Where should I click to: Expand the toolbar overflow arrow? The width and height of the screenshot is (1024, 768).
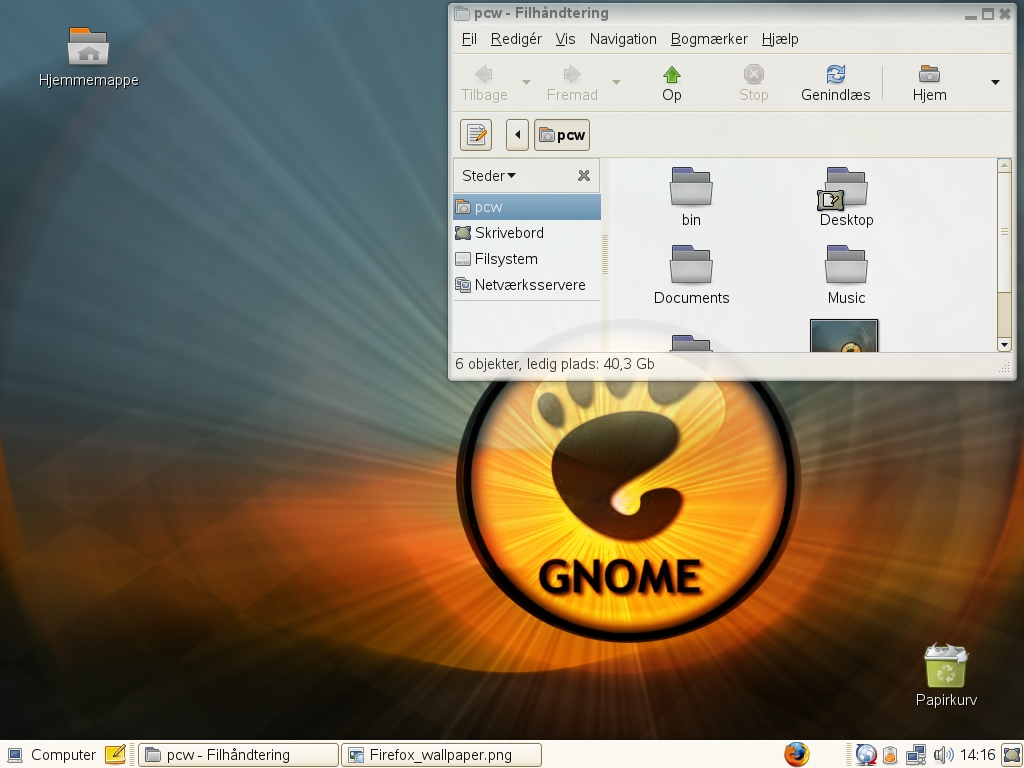[995, 82]
